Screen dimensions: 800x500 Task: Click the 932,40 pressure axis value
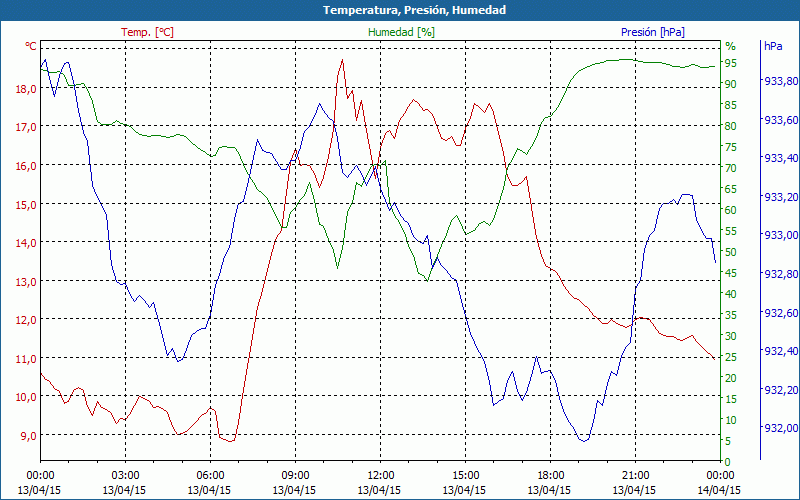pyautogui.click(x=780, y=351)
